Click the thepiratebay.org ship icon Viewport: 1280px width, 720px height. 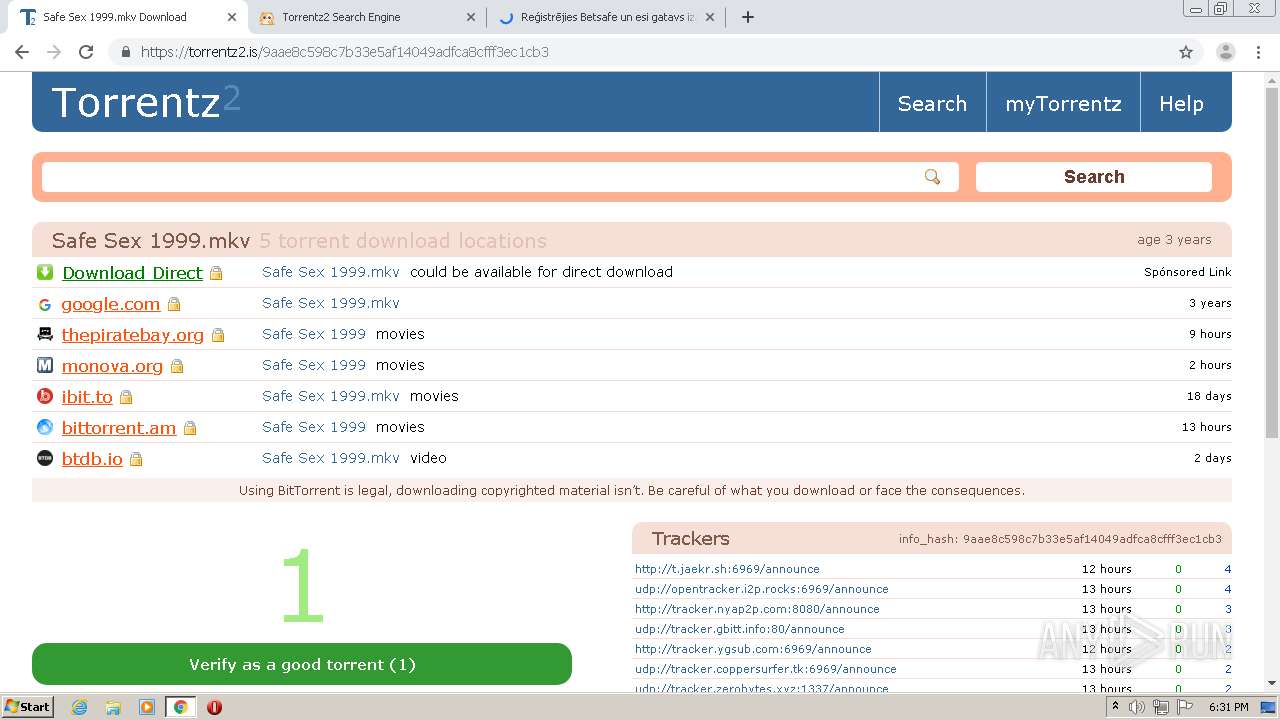[45, 335]
